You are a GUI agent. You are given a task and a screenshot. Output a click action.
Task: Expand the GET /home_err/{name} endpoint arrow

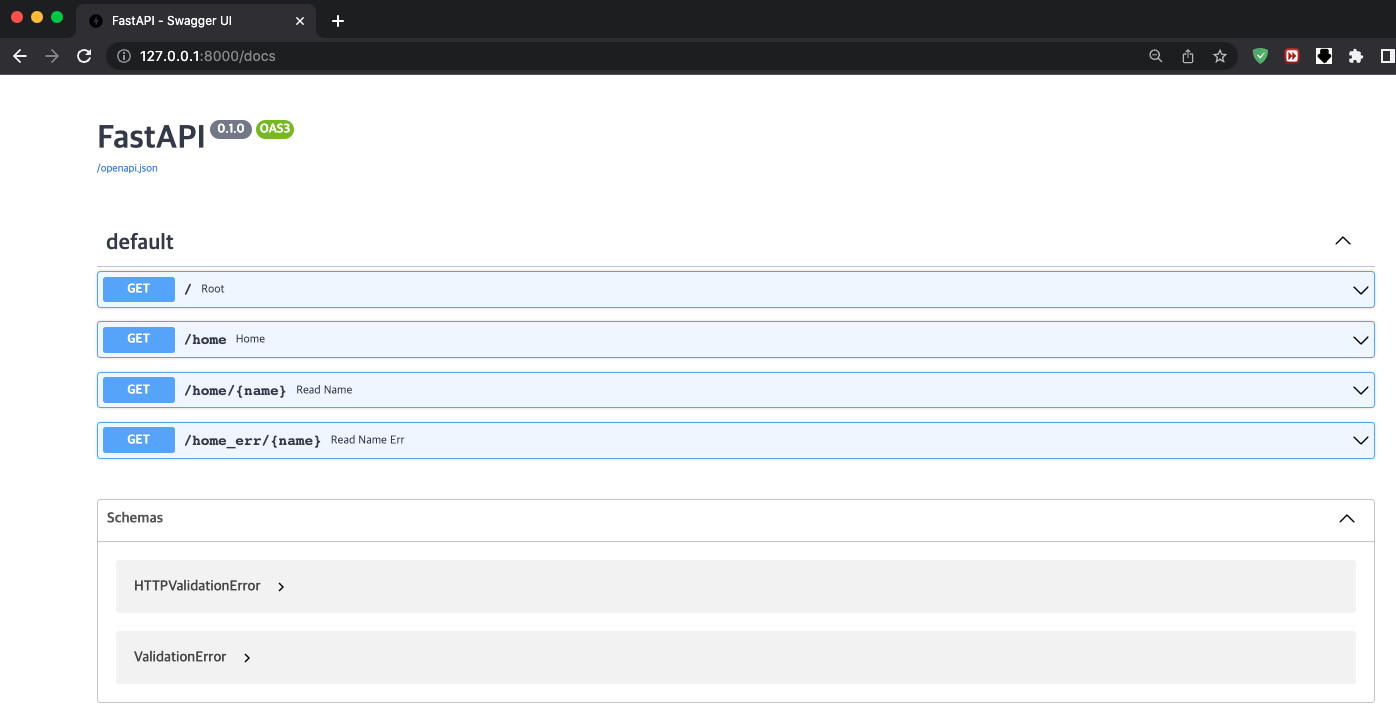(1360, 440)
